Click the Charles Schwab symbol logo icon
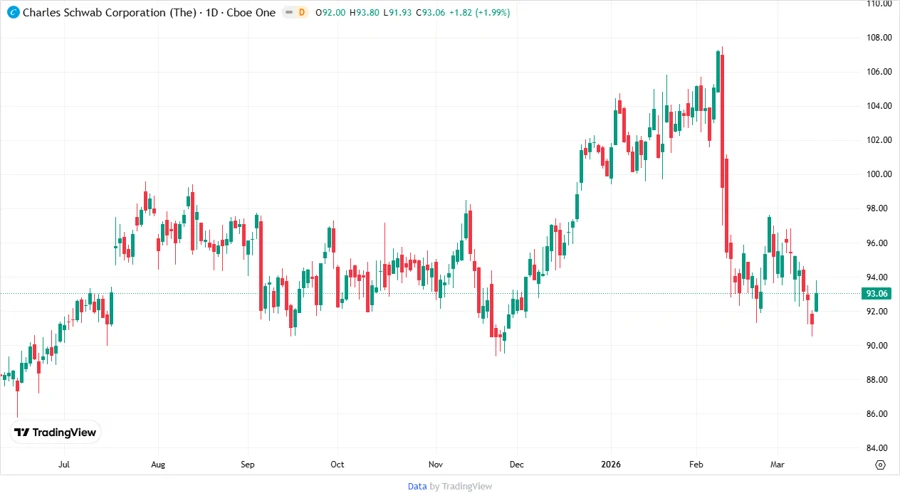 pos(13,12)
